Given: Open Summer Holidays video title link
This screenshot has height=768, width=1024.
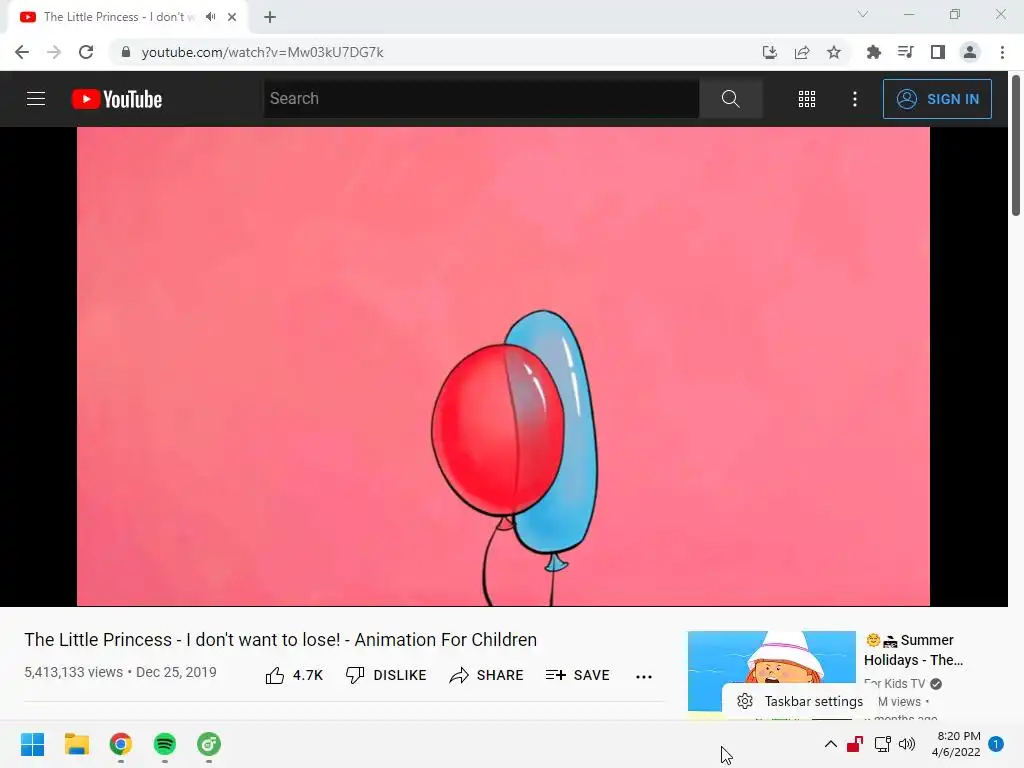Looking at the screenshot, I should 913,650.
